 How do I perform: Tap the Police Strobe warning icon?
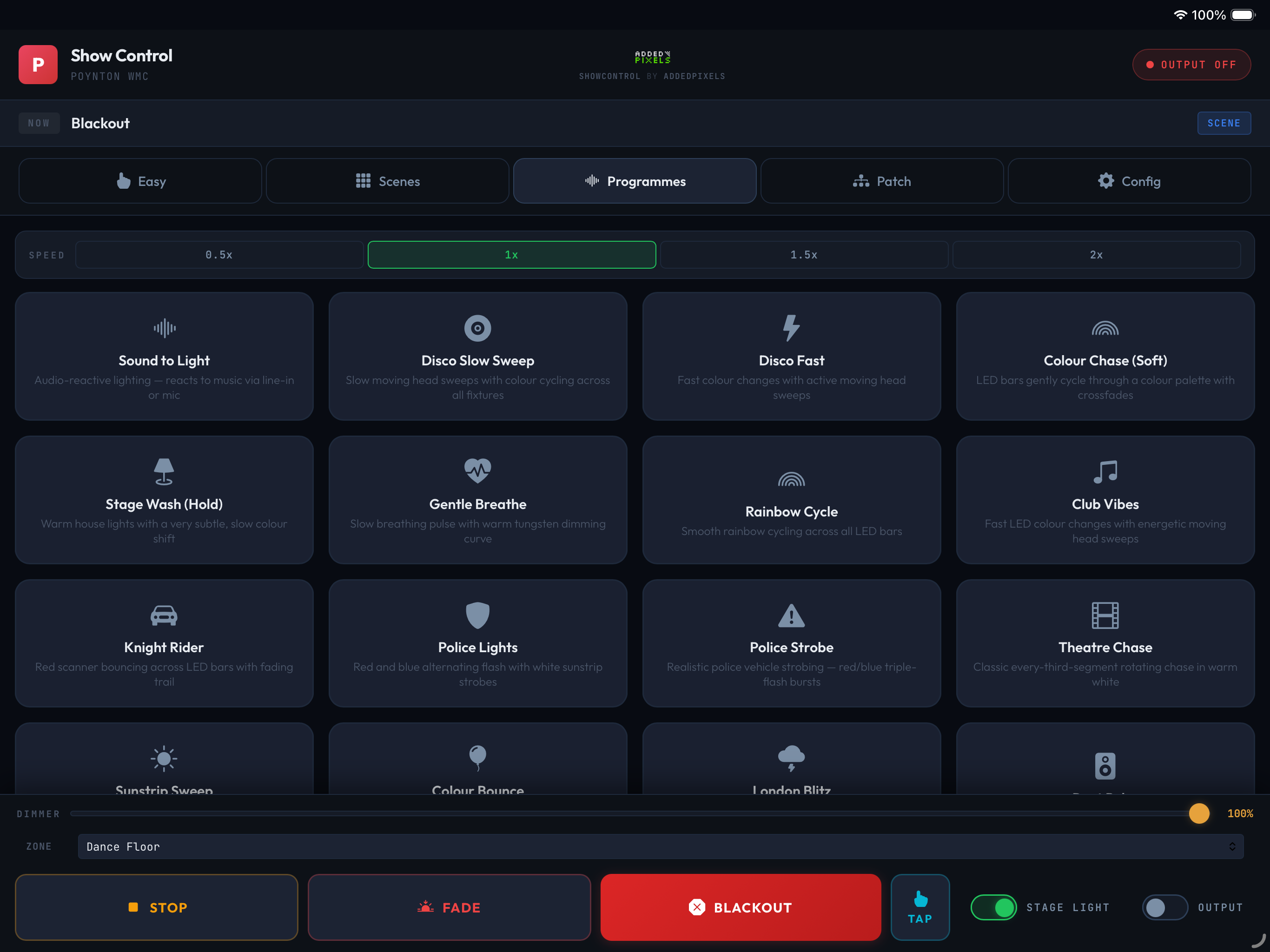792,615
